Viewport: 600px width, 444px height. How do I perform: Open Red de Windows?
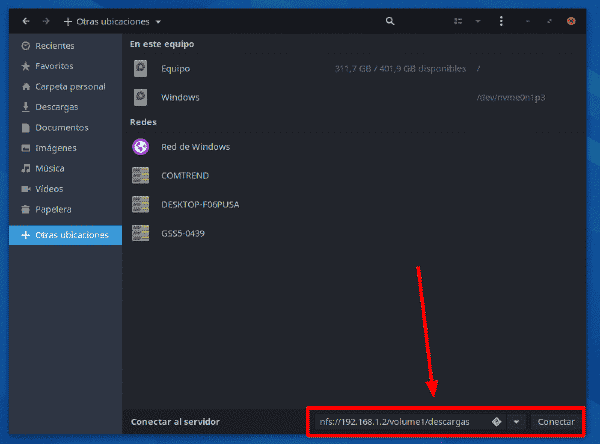coord(355,147)
